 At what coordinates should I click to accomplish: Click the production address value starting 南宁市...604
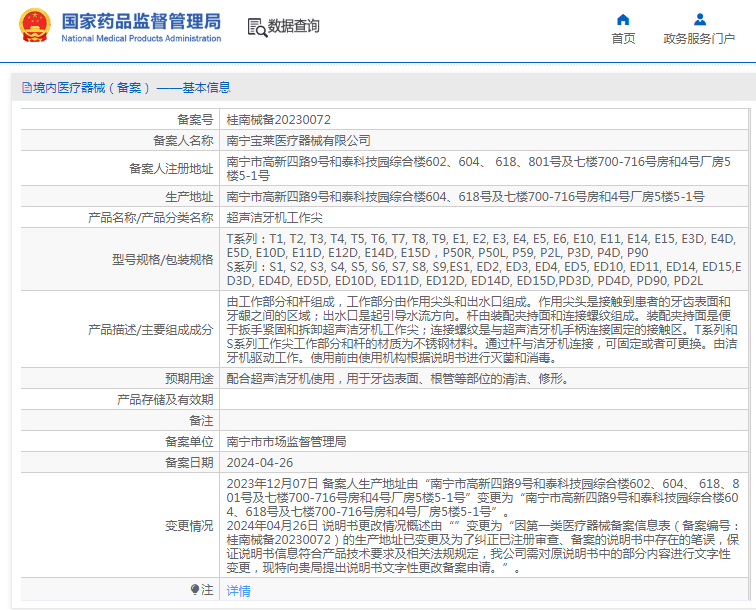pos(465,197)
